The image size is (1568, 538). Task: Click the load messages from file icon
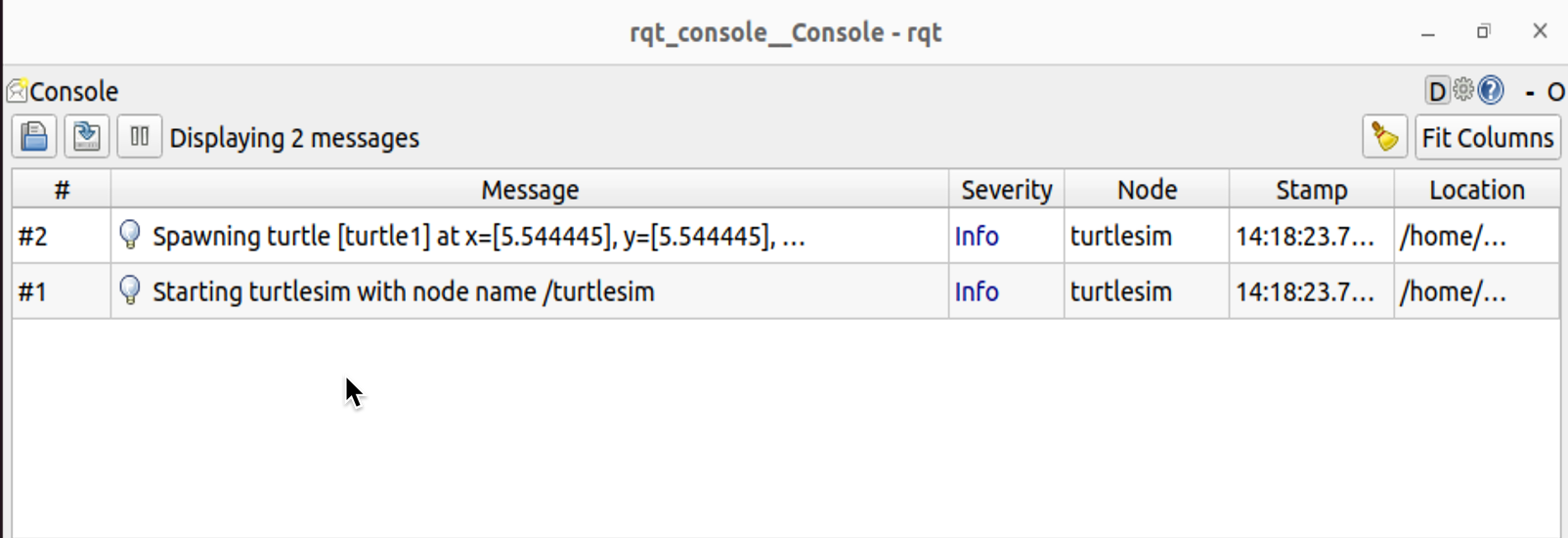(x=35, y=137)
